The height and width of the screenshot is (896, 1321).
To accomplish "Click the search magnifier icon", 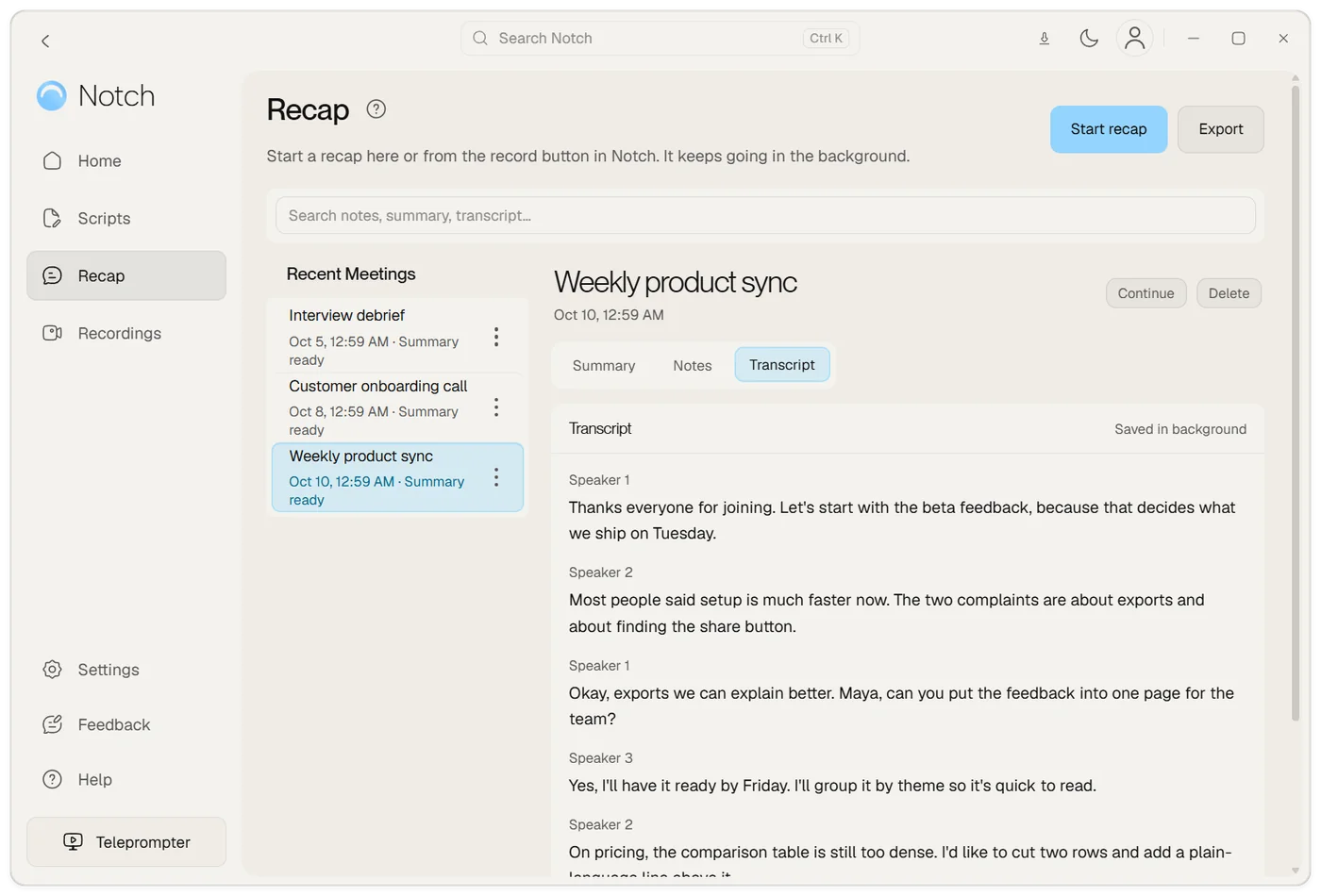I will (x=480, y=39).
